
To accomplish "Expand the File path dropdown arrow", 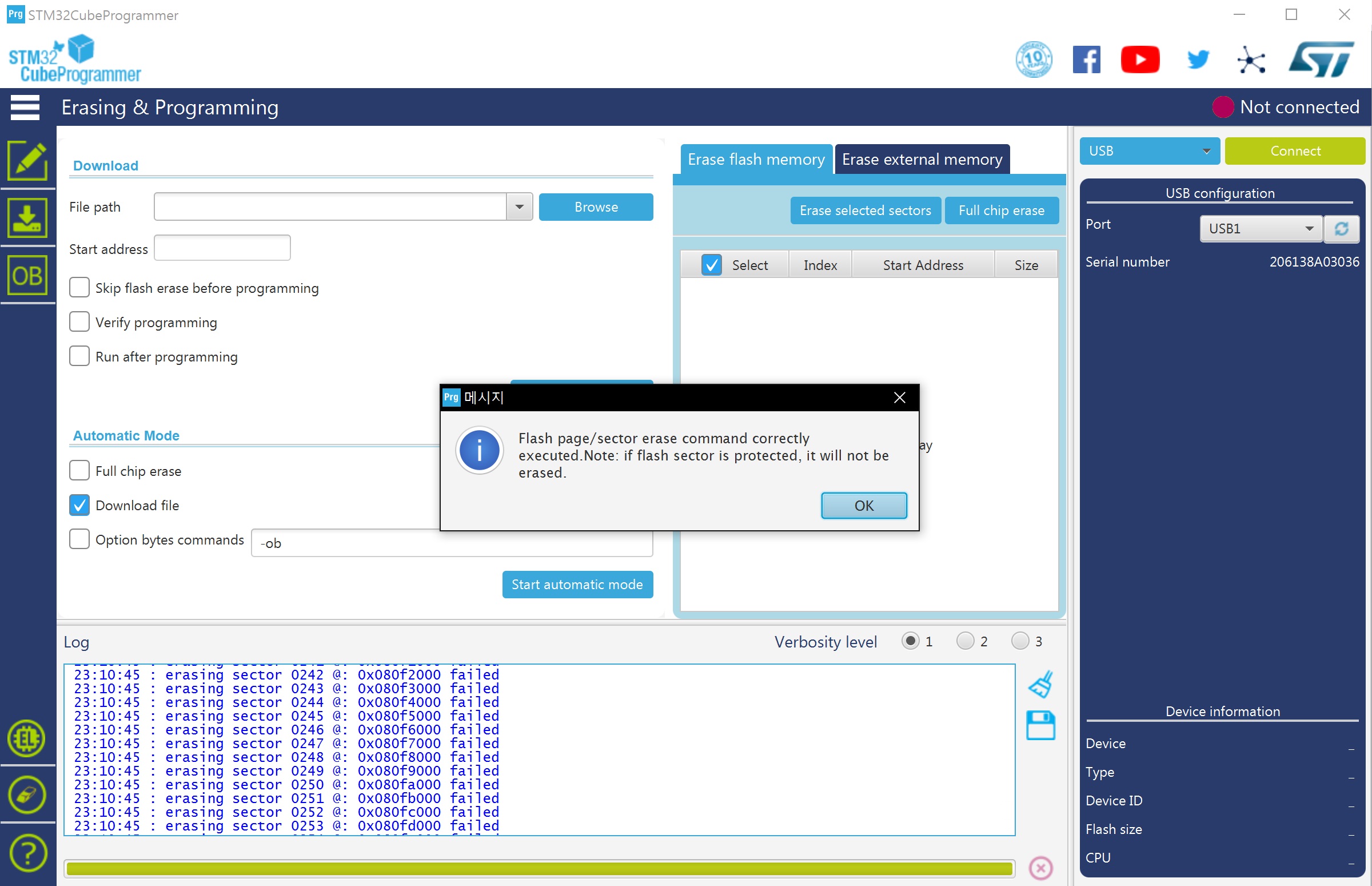I will point(519,207).
